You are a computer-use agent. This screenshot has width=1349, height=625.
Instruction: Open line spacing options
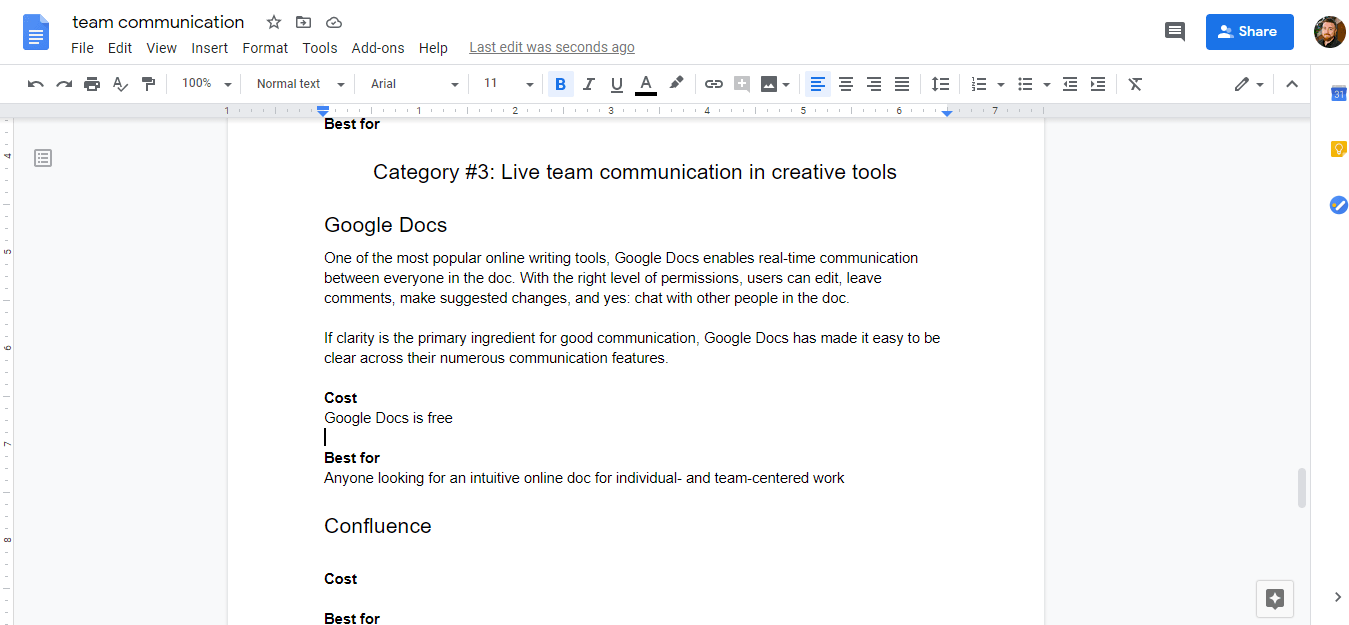[x=940, y=84]
